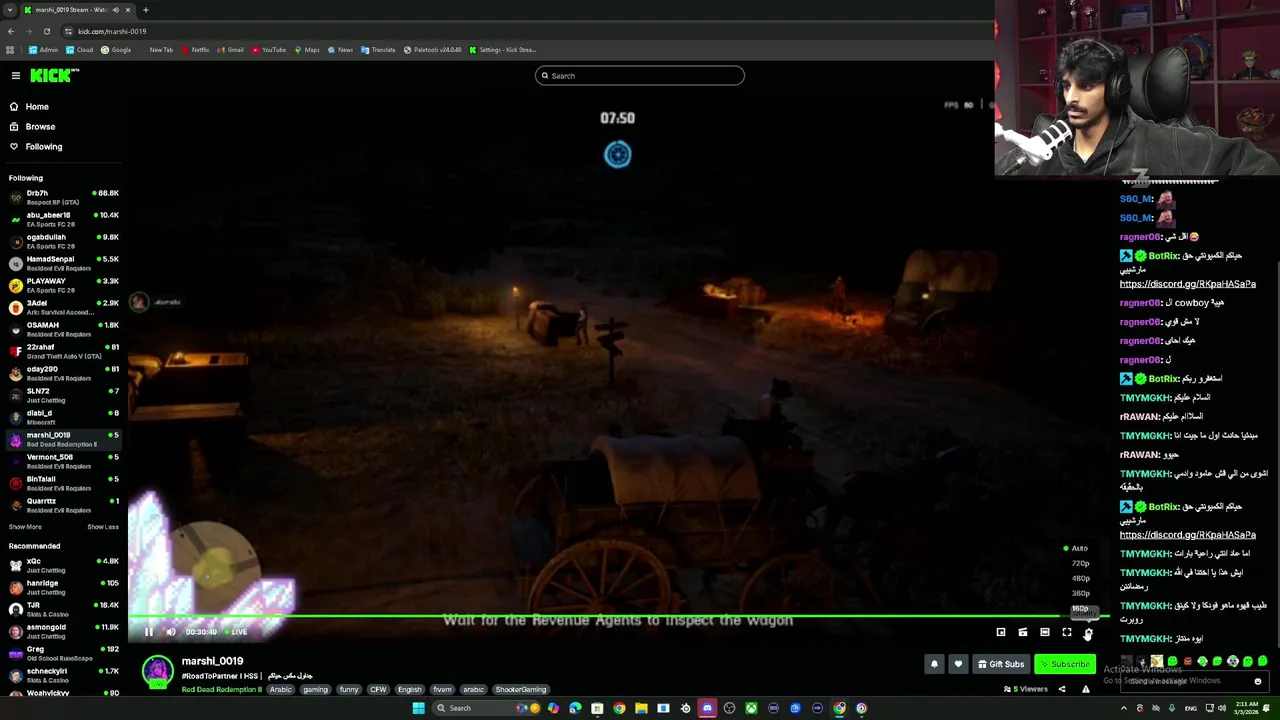Enable mini player mode icon
Screen dimensions: 1280x720
(1001, 632)
